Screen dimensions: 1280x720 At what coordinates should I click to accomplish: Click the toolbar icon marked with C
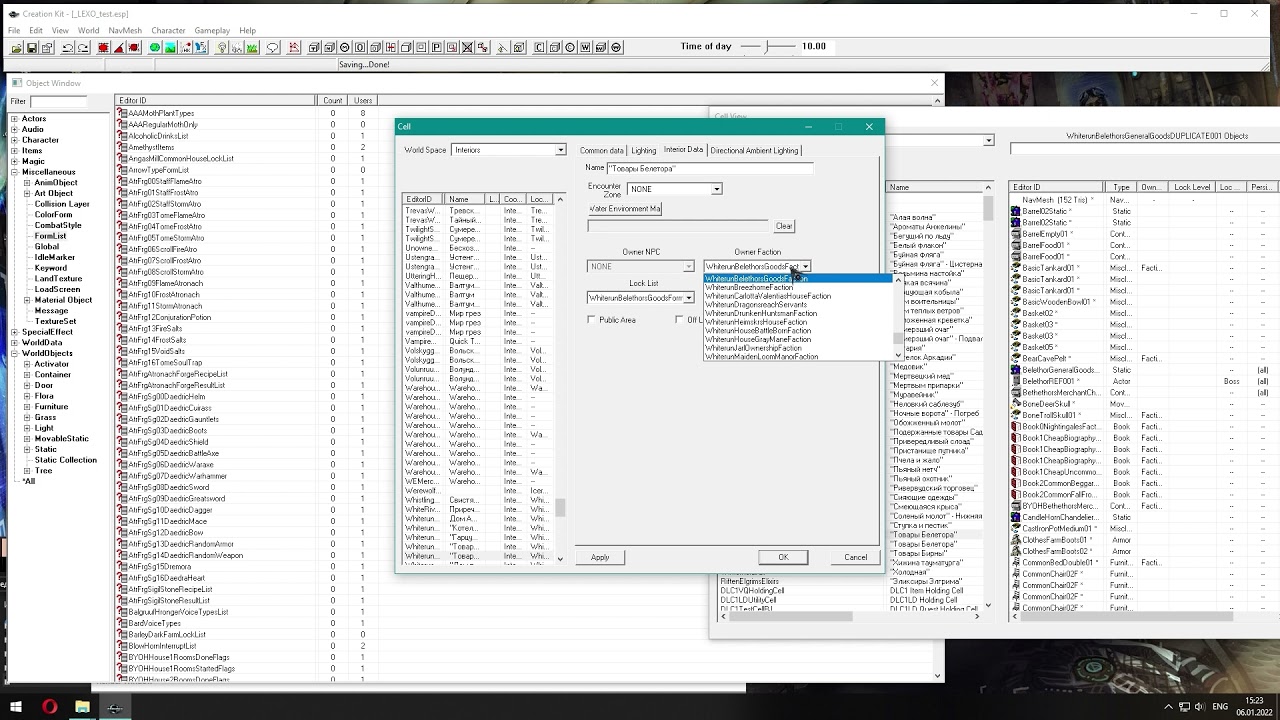pos(540,47)
